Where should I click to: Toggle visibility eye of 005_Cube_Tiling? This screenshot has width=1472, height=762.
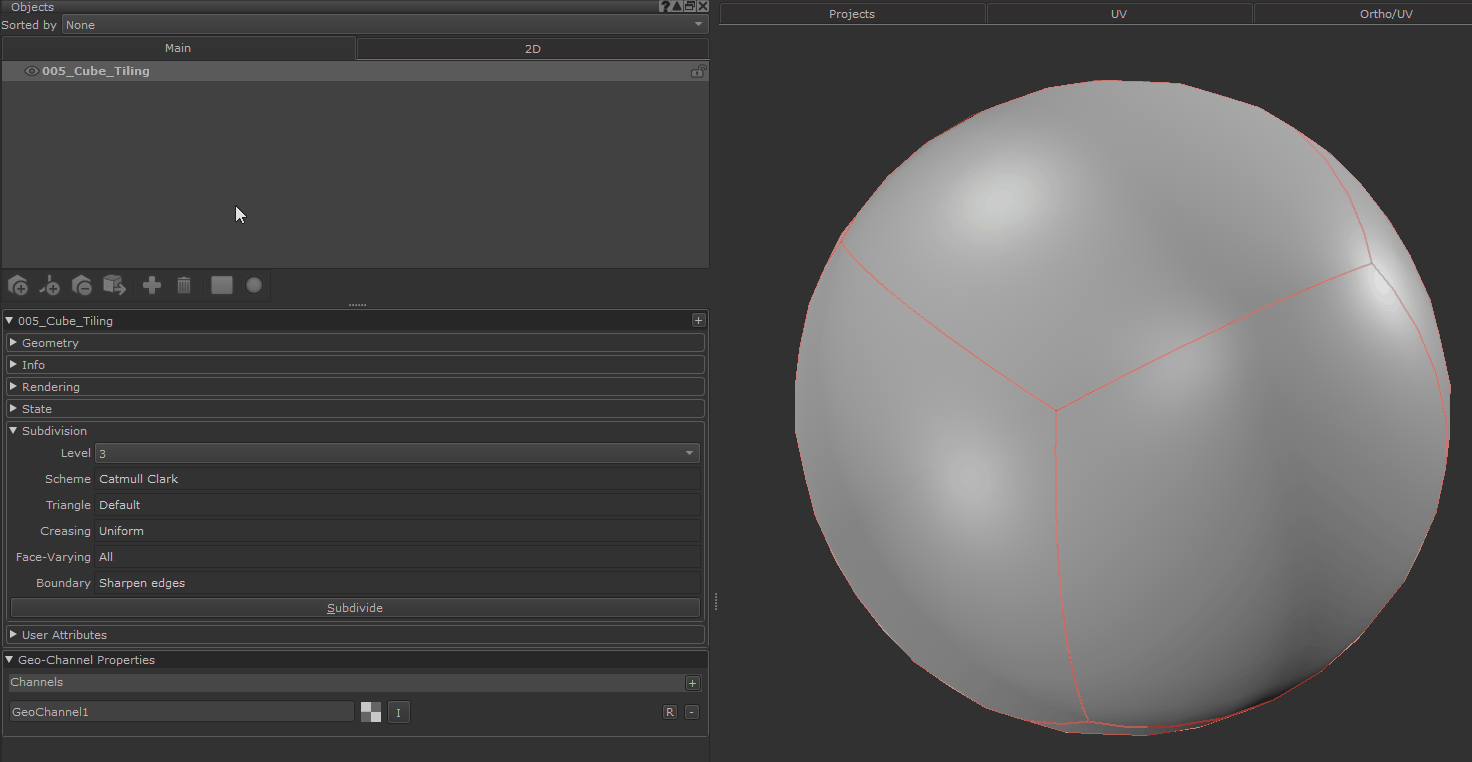[x=31, y=71]
